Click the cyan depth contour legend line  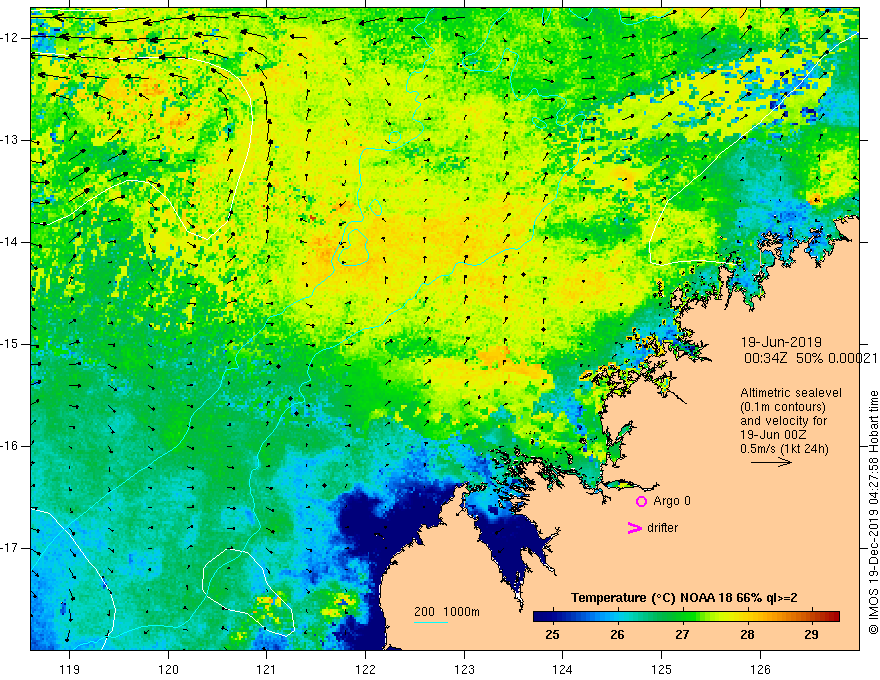coord(431,622)
